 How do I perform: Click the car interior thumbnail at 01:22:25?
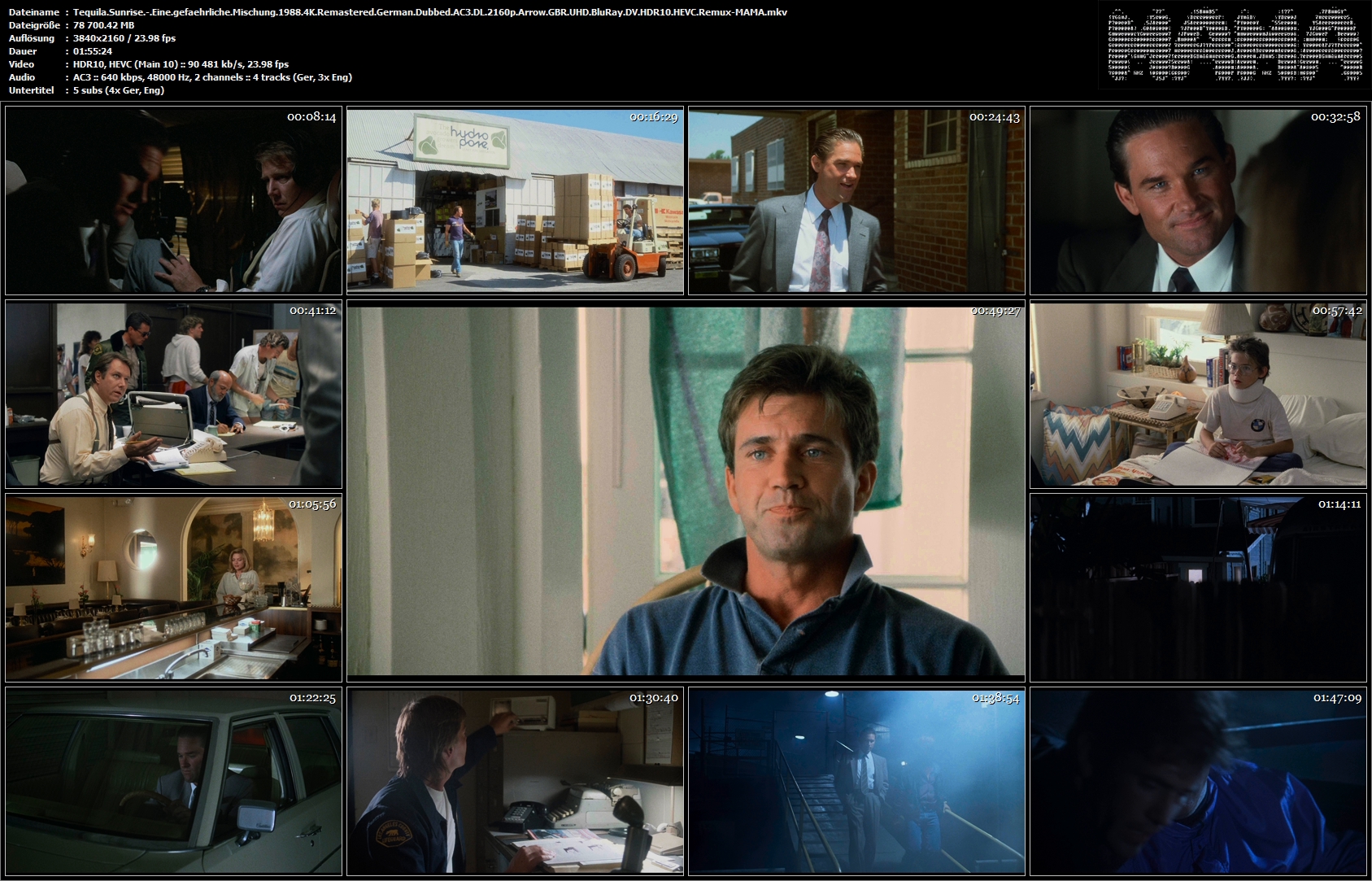tap(173, 781)
